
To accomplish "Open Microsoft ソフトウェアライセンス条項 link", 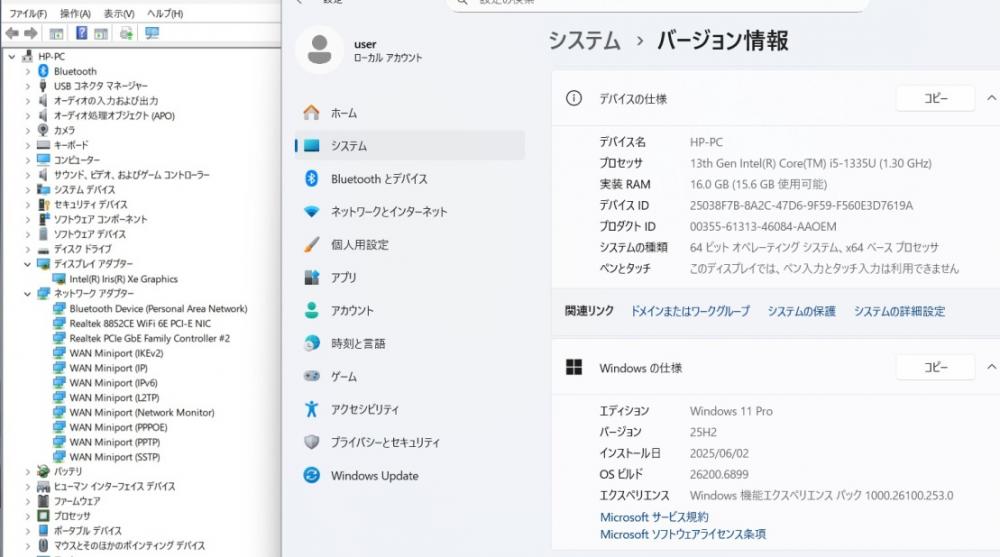I will 682,534.
